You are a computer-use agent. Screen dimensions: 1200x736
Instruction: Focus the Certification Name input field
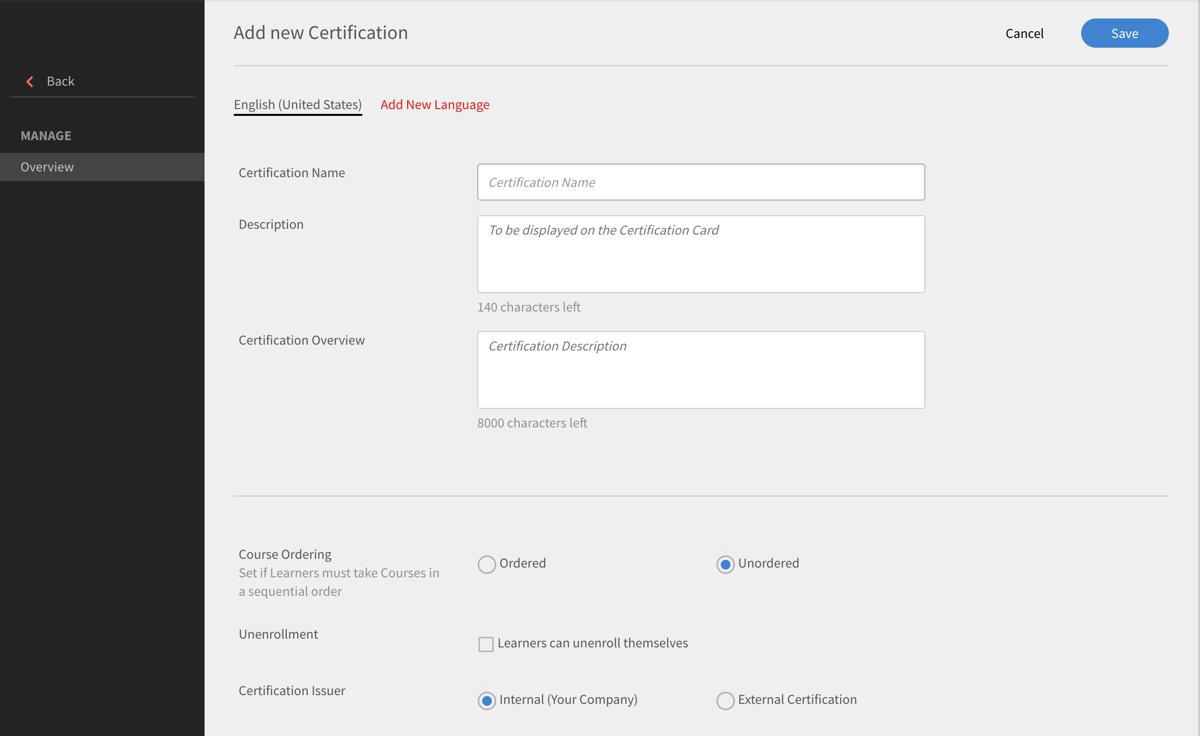pyautogui.click(x=700, y=181)
